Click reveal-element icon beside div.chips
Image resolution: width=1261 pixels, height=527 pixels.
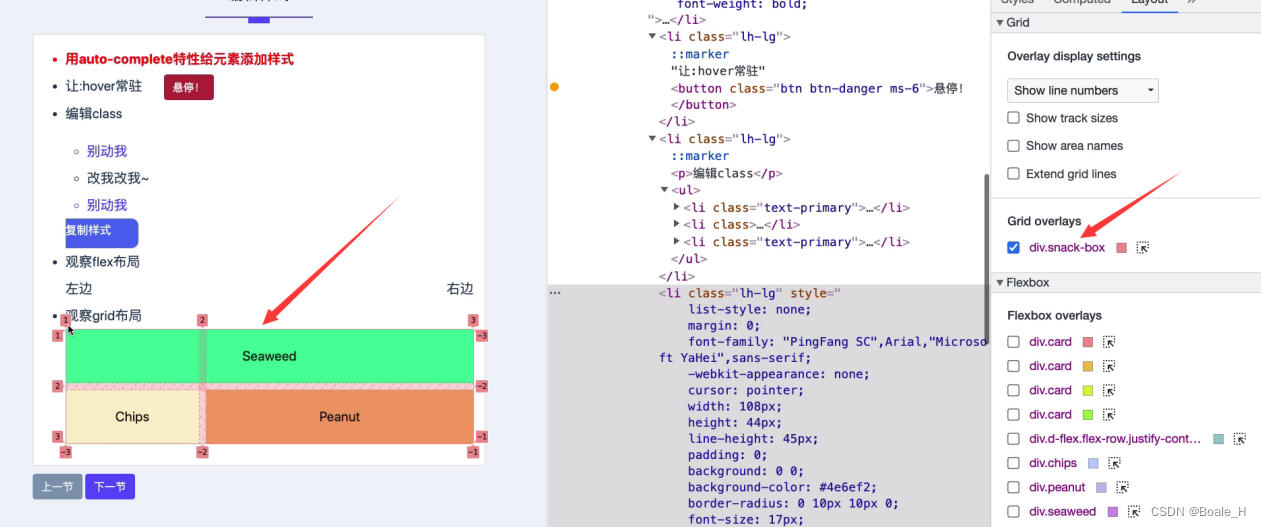pos(1114,463)
